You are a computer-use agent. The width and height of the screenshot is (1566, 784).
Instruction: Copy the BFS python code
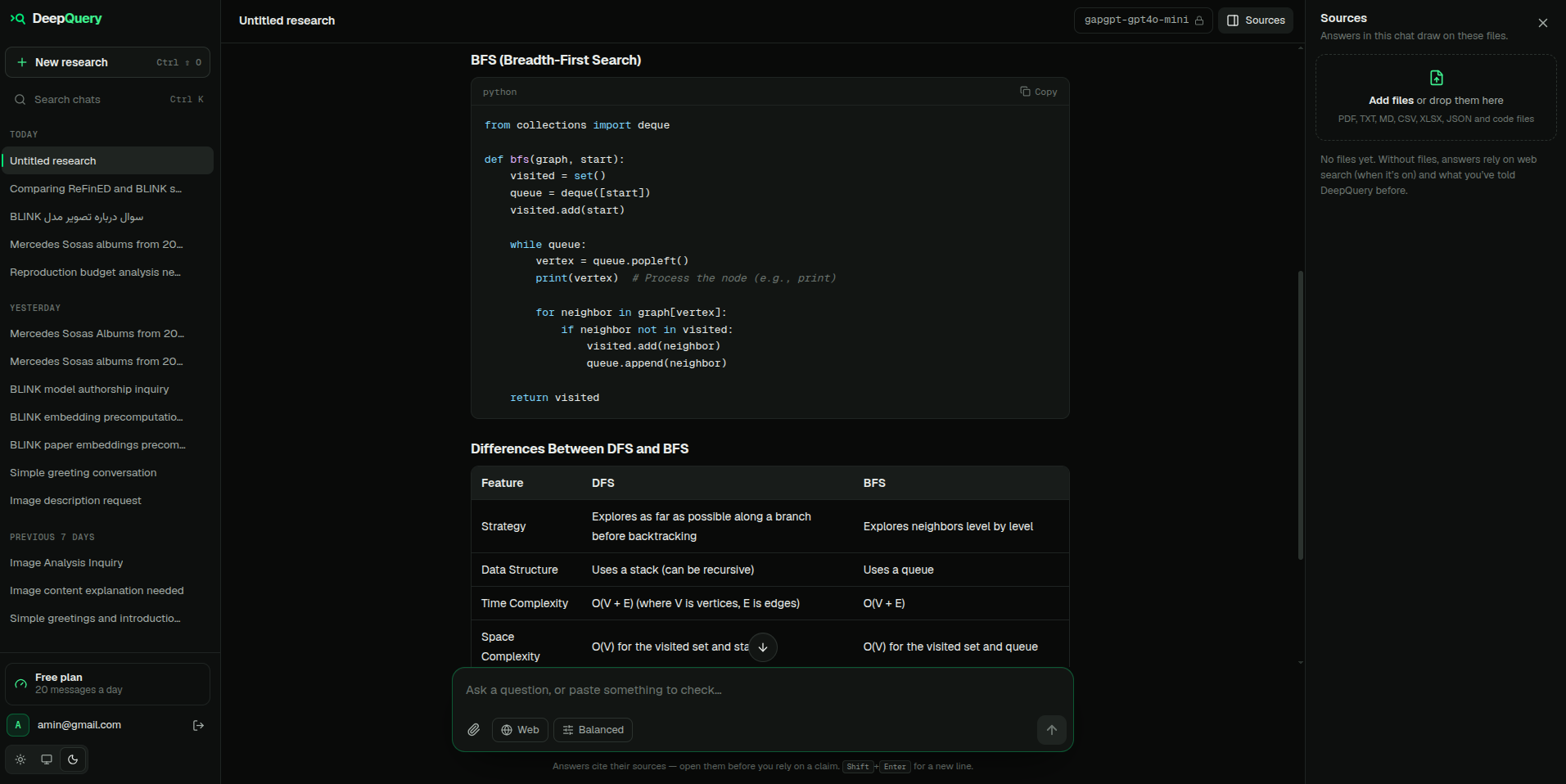point(1038,92)
